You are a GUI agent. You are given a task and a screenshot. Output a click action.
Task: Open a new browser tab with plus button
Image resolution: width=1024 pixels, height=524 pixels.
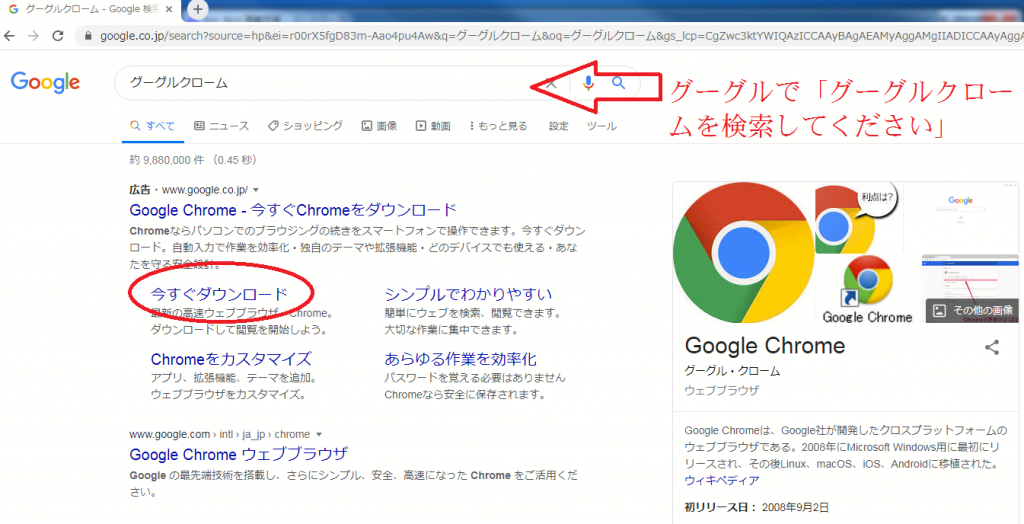(x=197, y=9)
